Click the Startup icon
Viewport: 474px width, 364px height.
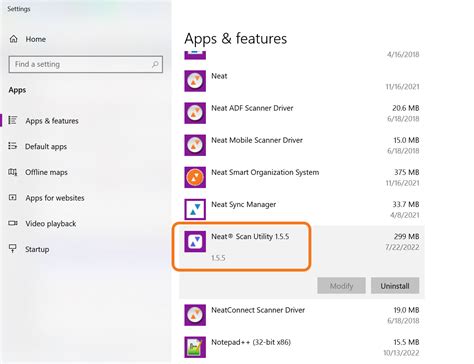tap(13, 249)
